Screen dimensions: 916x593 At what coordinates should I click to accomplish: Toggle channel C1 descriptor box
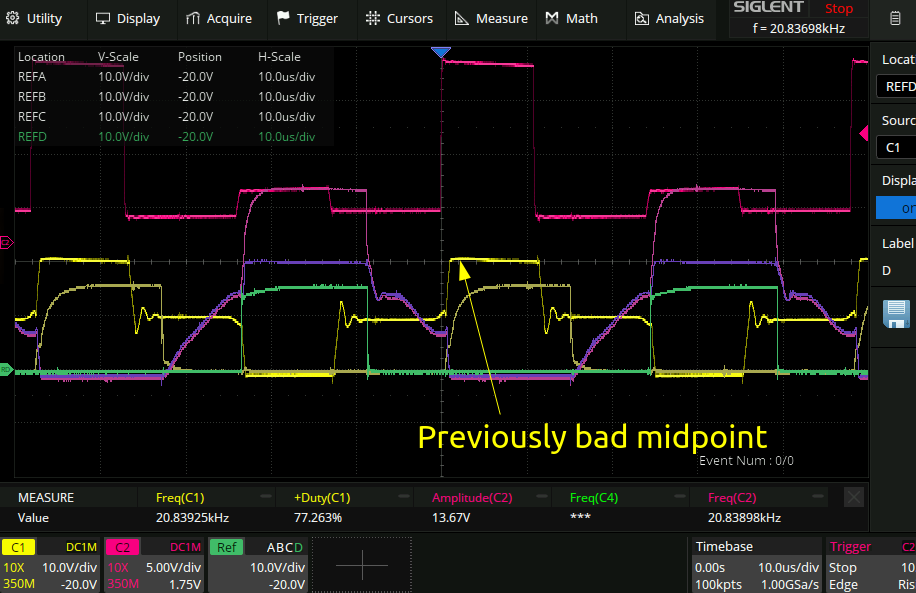point(50,565)
